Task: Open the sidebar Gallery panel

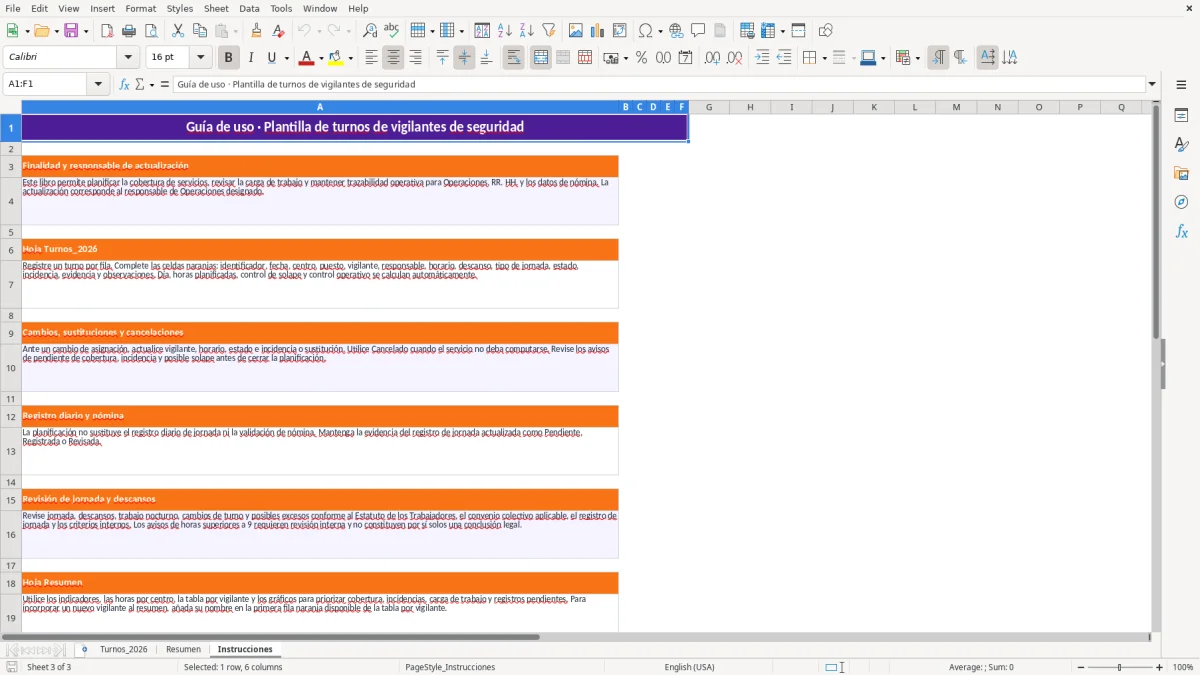Action: [1181, 173]
